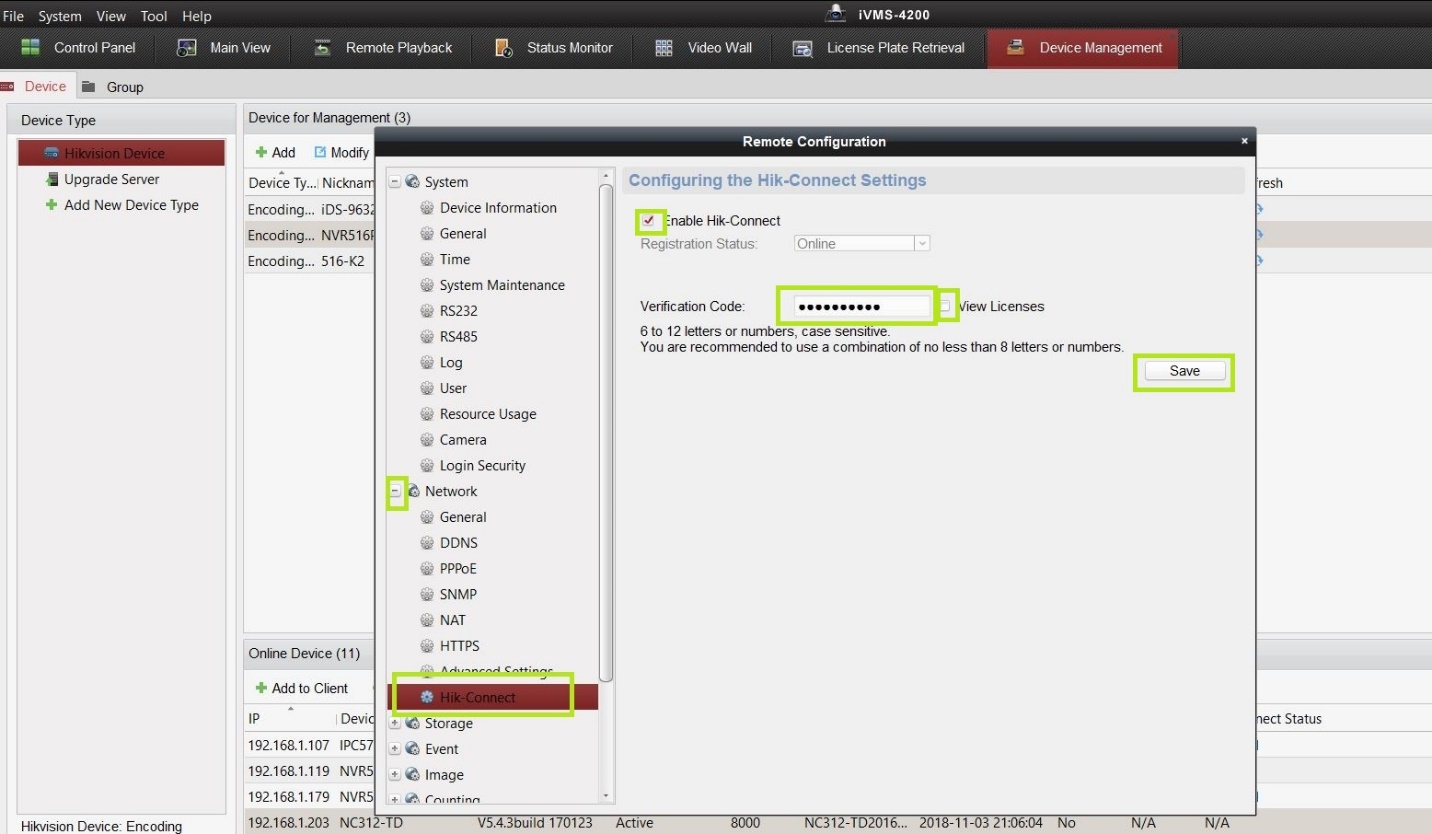This screenshot has width=1432, height=834.
Task: Click the IP column header in Online Device
Action: 290,718
